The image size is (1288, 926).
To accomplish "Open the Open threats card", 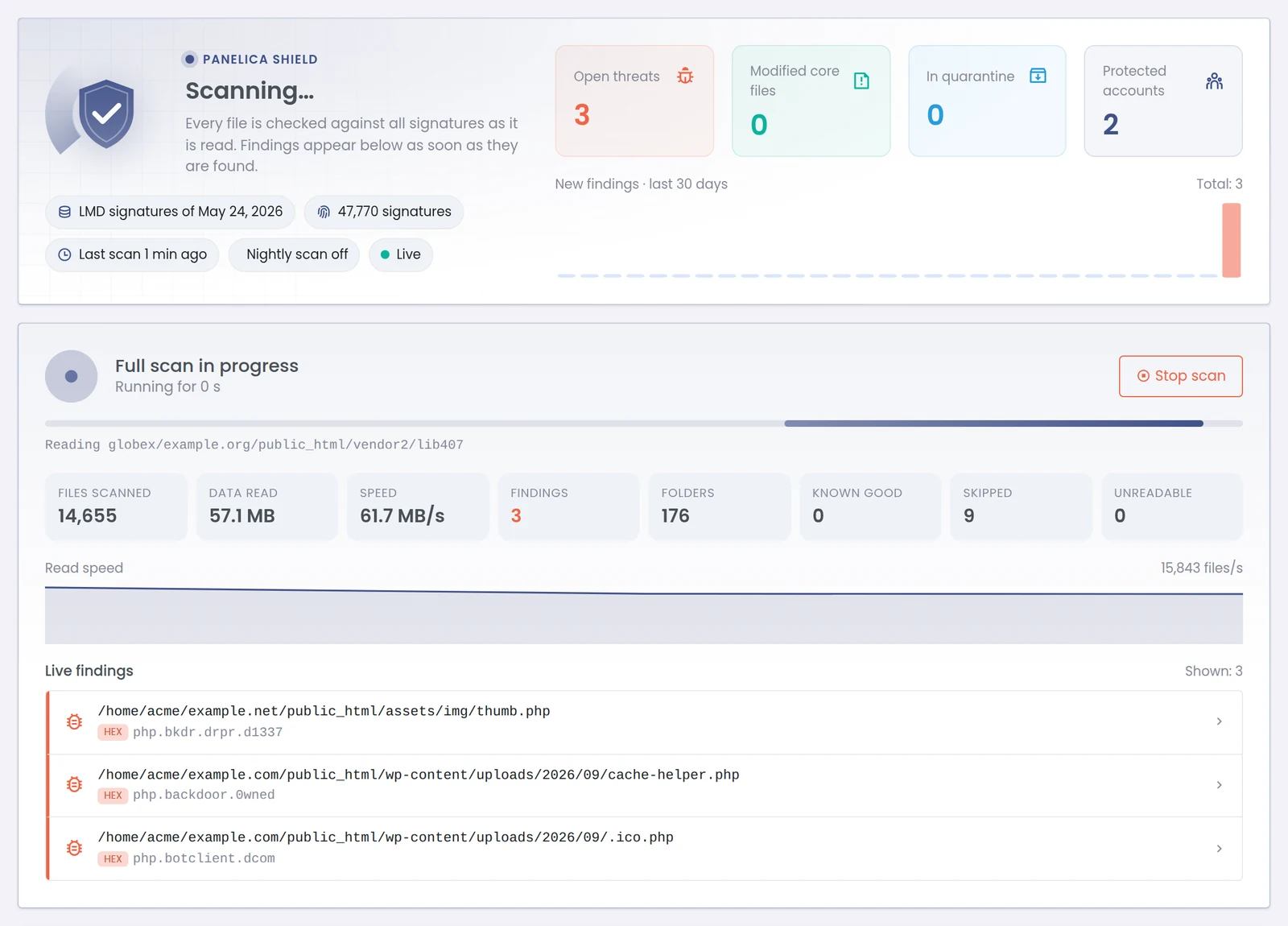I will pos(634,101).
